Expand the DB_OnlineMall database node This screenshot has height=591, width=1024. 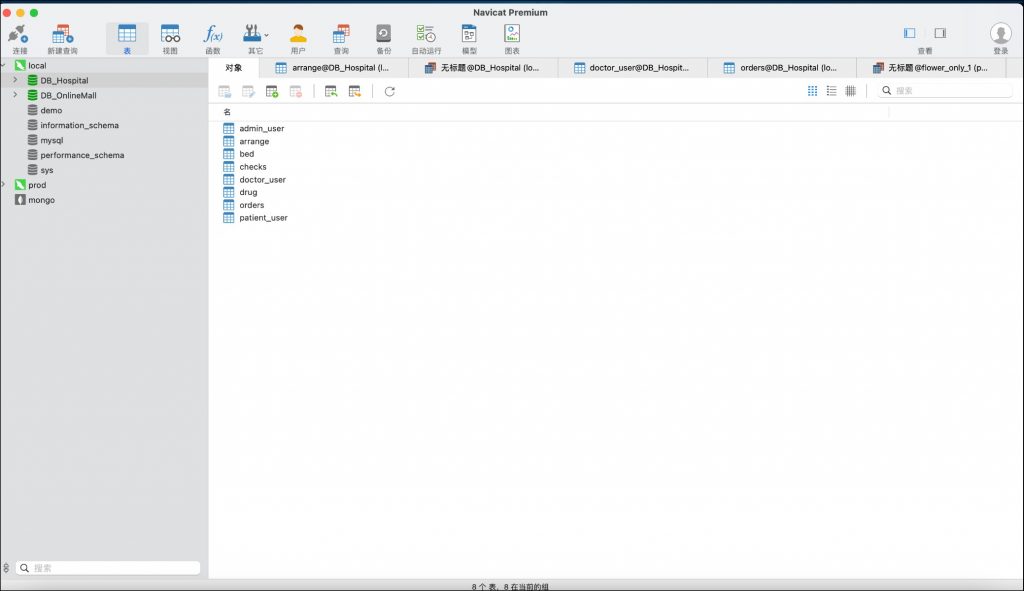pyautogui.click(x=15, y=95)
